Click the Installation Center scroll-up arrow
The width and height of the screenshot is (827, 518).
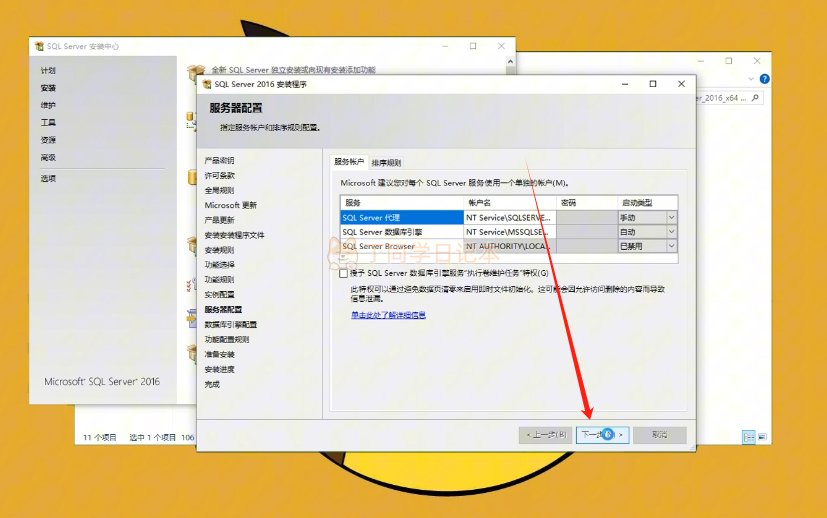510,62
